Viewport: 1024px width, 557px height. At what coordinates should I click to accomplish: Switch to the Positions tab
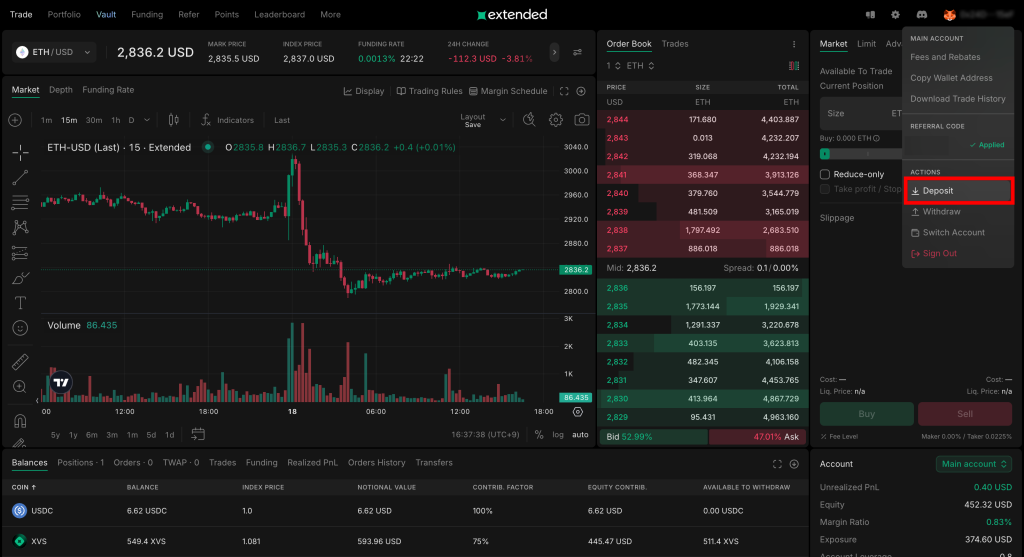(x=80, y=463)
